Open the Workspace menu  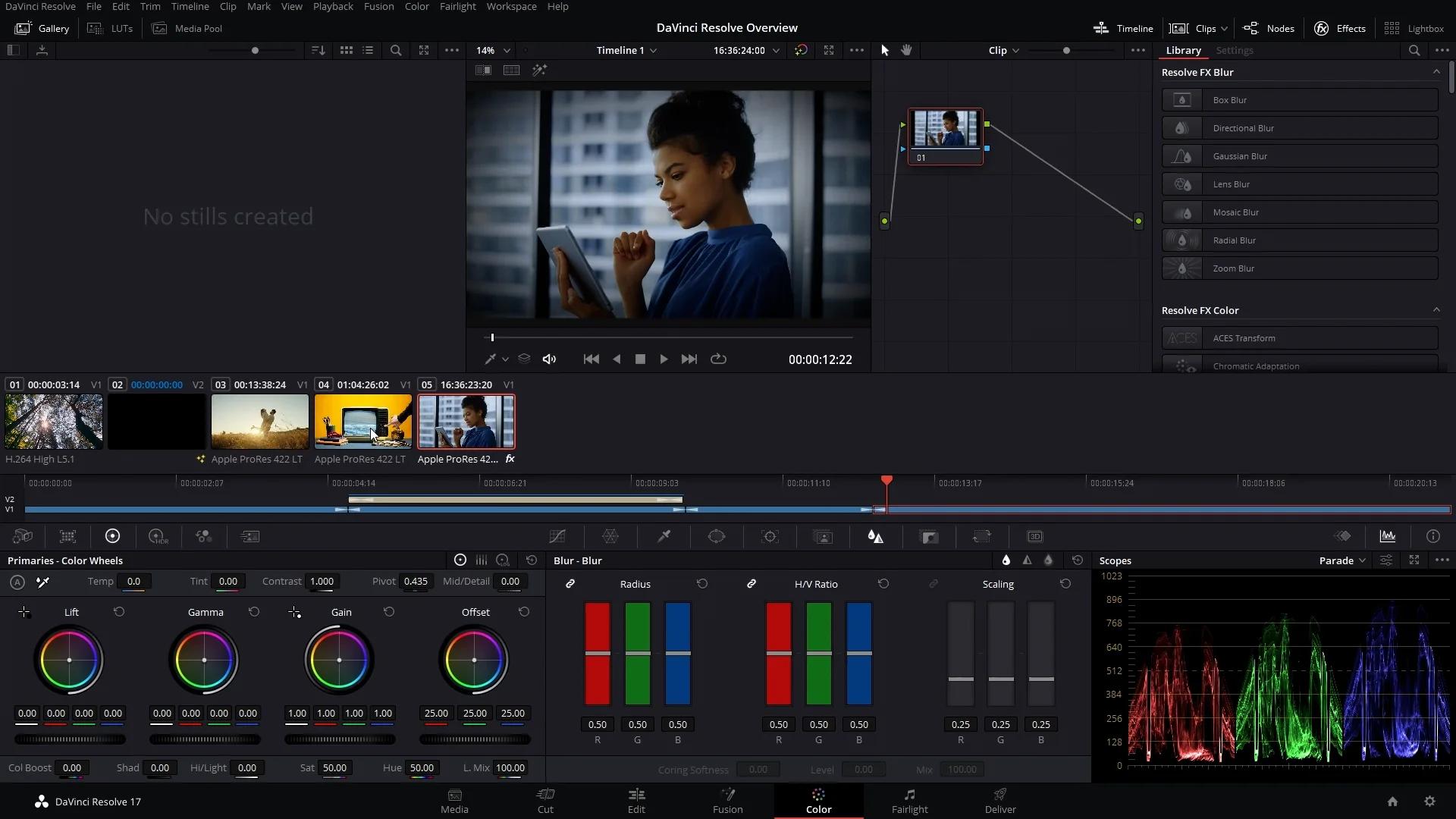(511, 6)
